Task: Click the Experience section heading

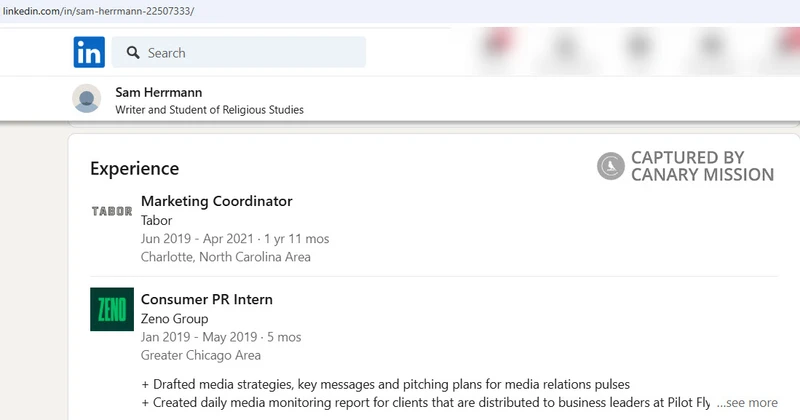Action: pyautogui.click(x=135, y=168)
